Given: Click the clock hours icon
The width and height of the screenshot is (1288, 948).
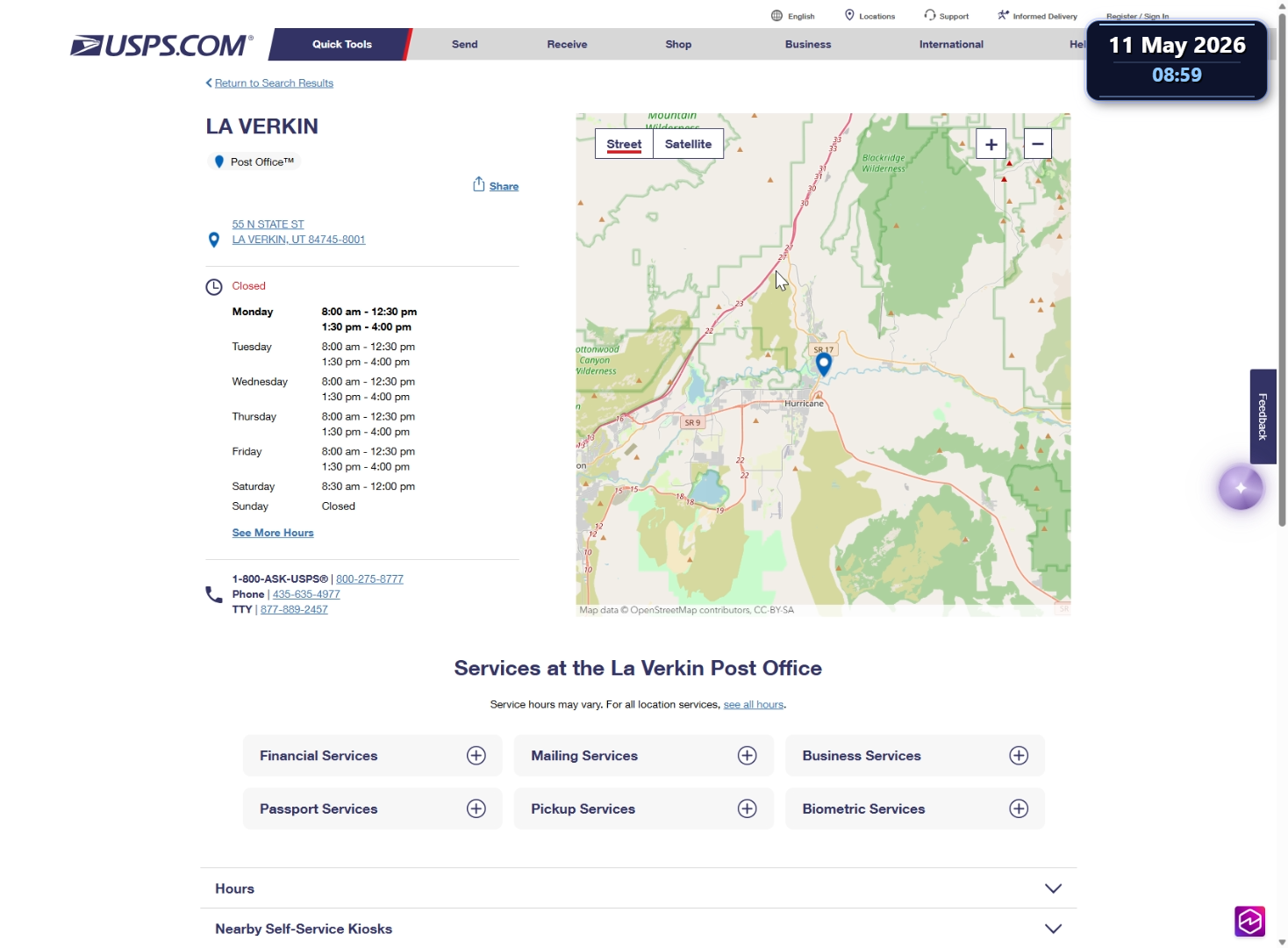Looking at the screenshot, I should (x=214, y=287).
